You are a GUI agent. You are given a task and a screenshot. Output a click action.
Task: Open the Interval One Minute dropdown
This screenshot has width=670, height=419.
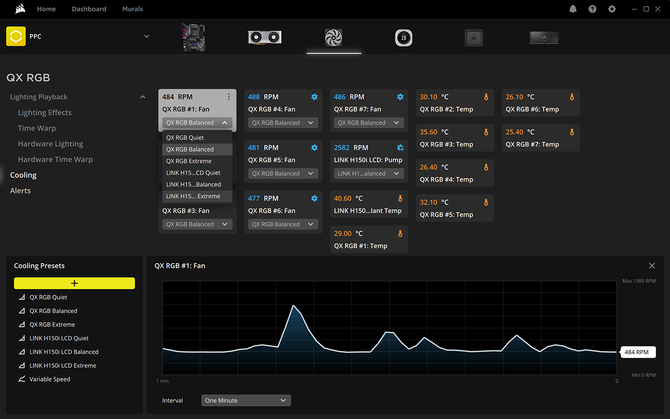[x=246, y=401]
